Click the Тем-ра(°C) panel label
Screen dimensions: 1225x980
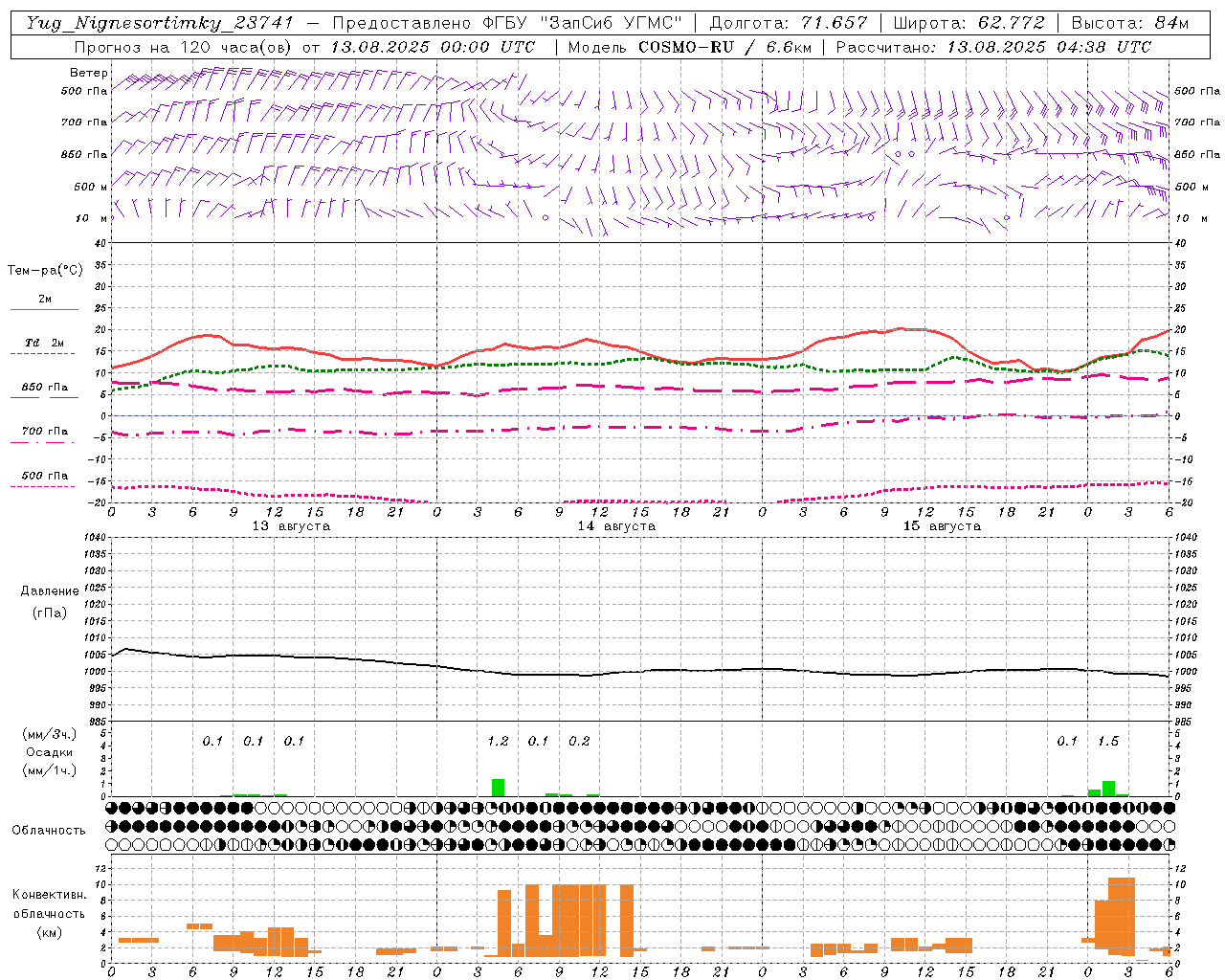point(45,271)
